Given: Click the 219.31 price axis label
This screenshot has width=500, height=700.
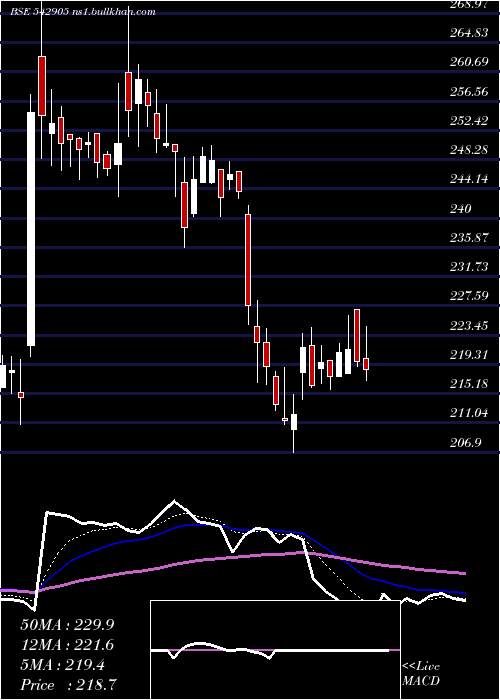Looking at the screenshot, I should pos(468,355).
